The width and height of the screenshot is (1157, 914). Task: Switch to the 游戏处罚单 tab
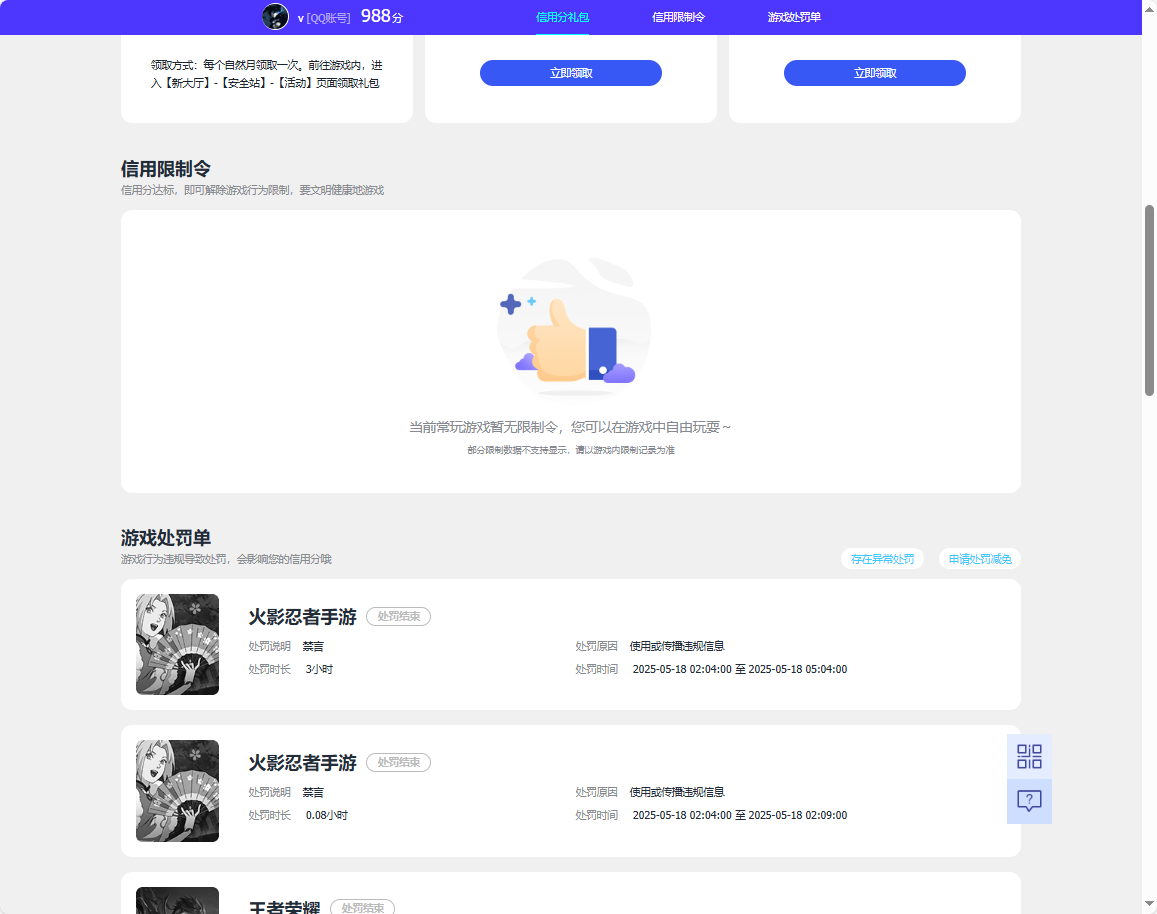(x=794, y=16)
